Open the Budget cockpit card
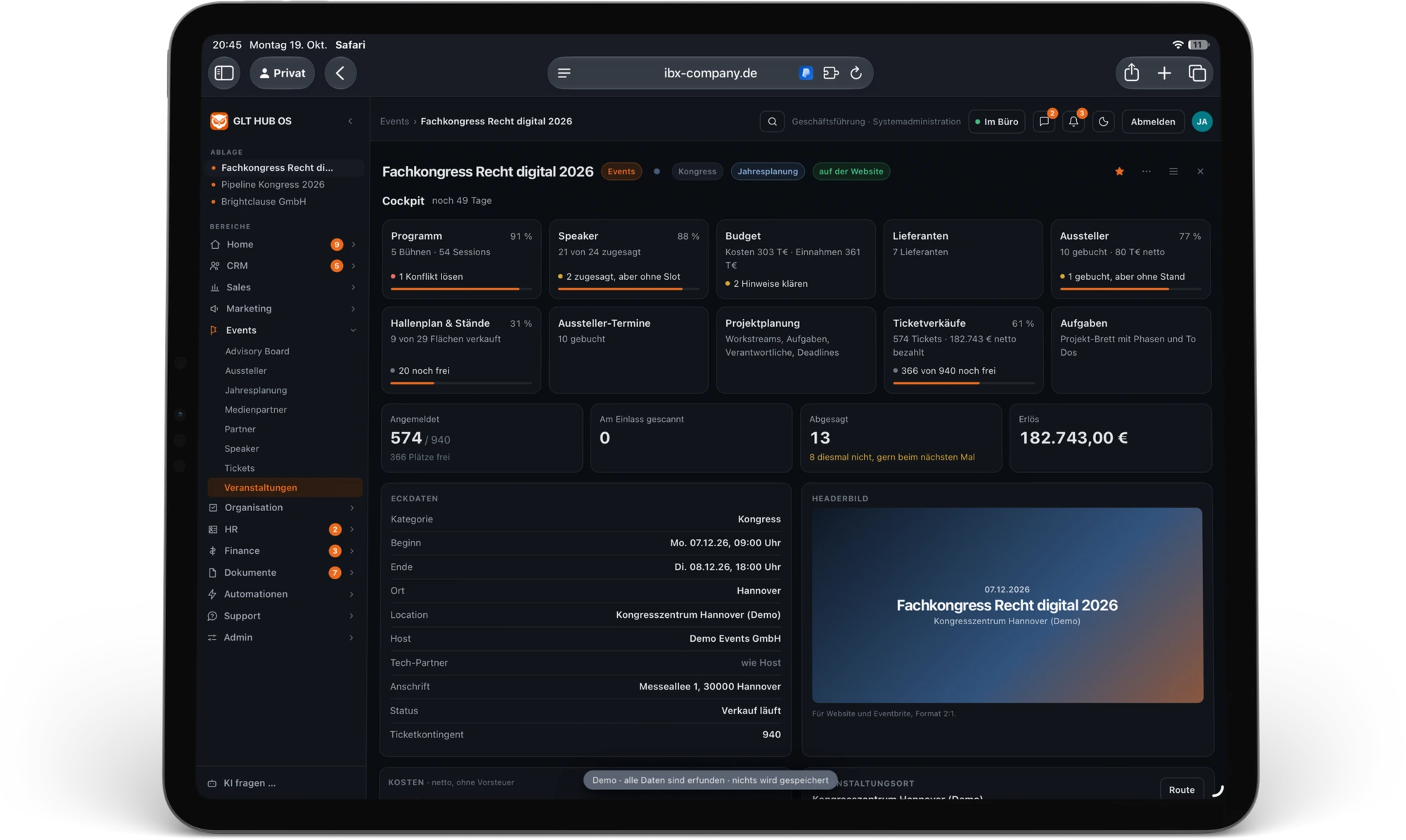Image resolution: width=1406 pixels, height=840 pixels. coord(796,259)
